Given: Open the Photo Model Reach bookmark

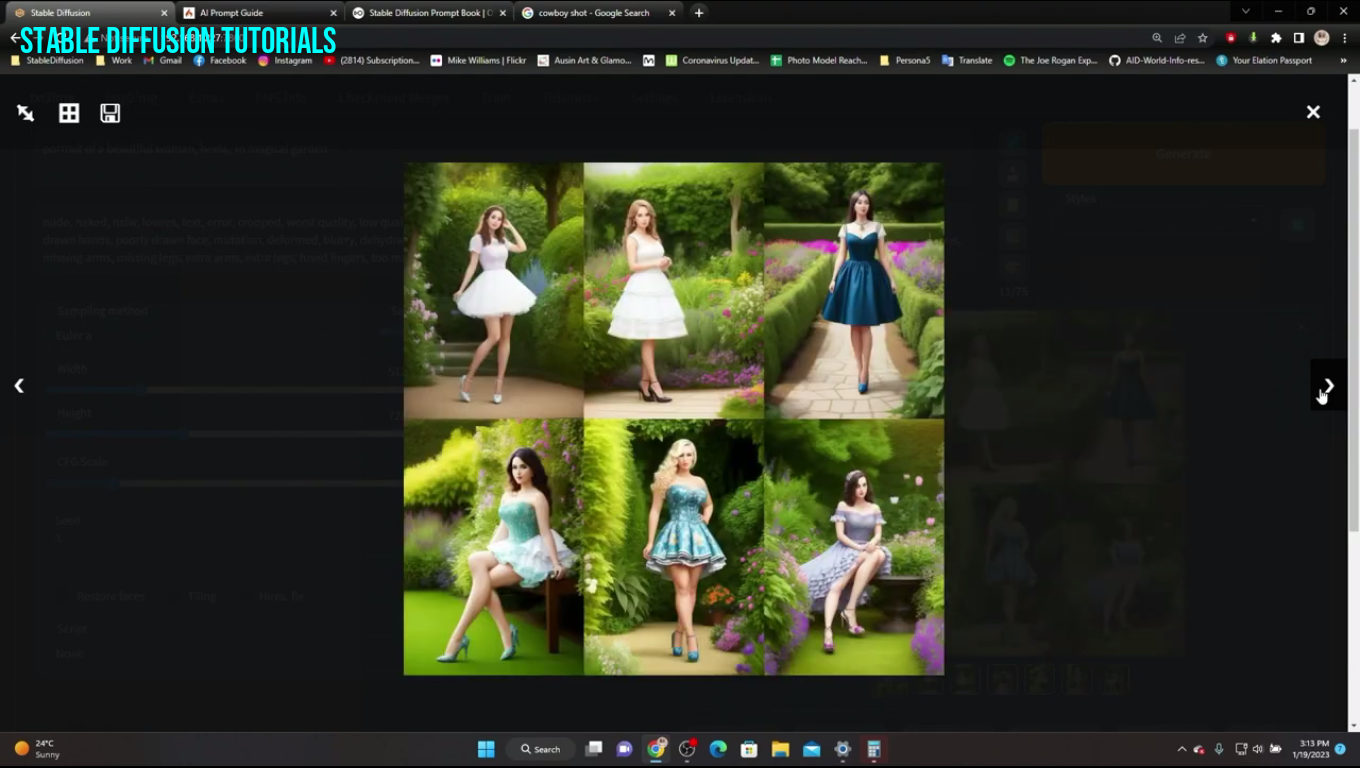Looking at the screenshot, I should click(819, 61).
